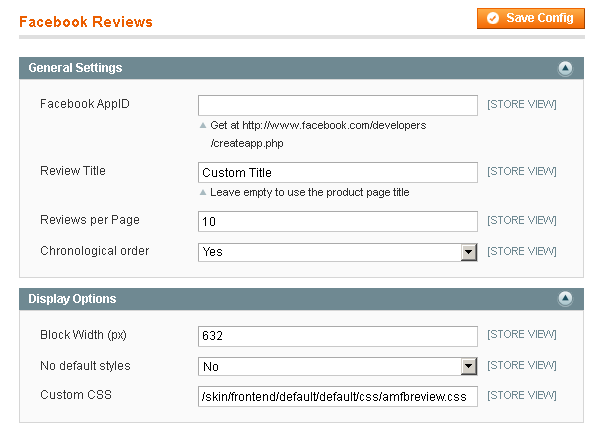Image resolution: width=600 pixels, height=440 pixels.
Task: Click the Facebook AppID input field
Action: pyautogui.click(x=338, y=105)
